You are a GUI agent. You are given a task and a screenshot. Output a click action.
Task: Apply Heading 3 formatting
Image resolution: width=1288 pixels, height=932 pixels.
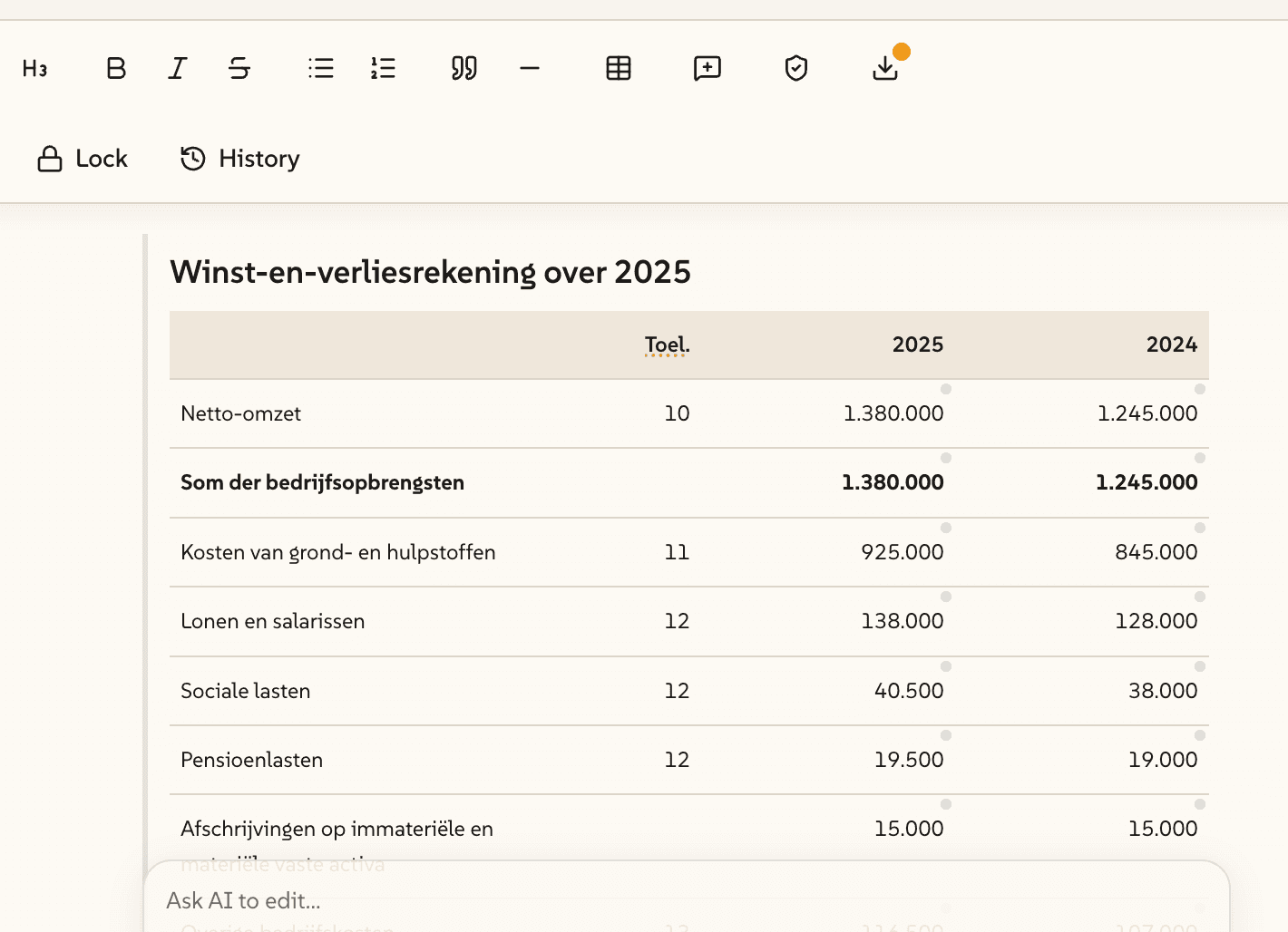point(35,68)
